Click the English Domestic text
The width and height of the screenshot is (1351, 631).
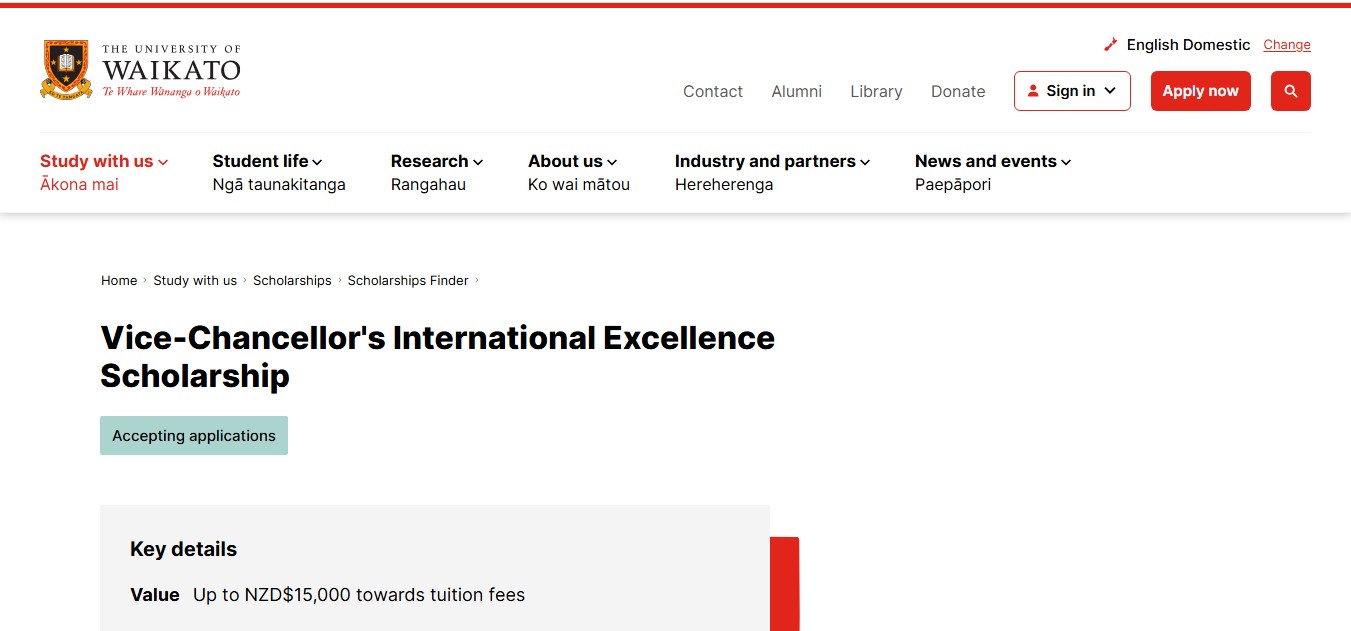[1188, 45]
